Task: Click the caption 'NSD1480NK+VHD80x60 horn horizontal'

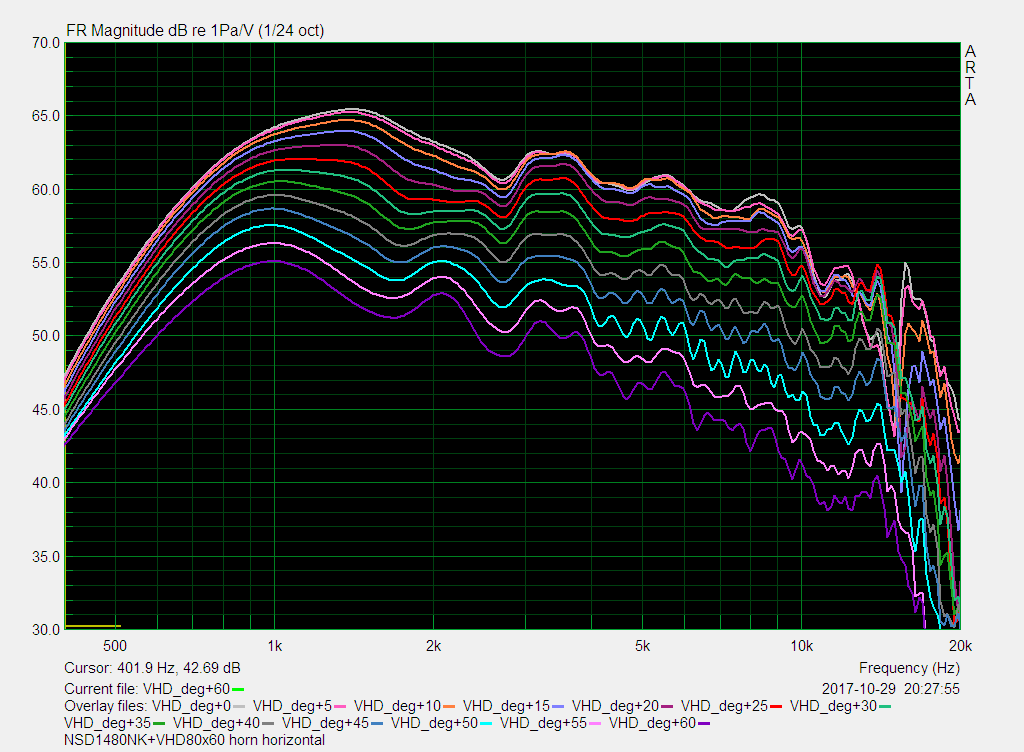Action: click(195, 740)
